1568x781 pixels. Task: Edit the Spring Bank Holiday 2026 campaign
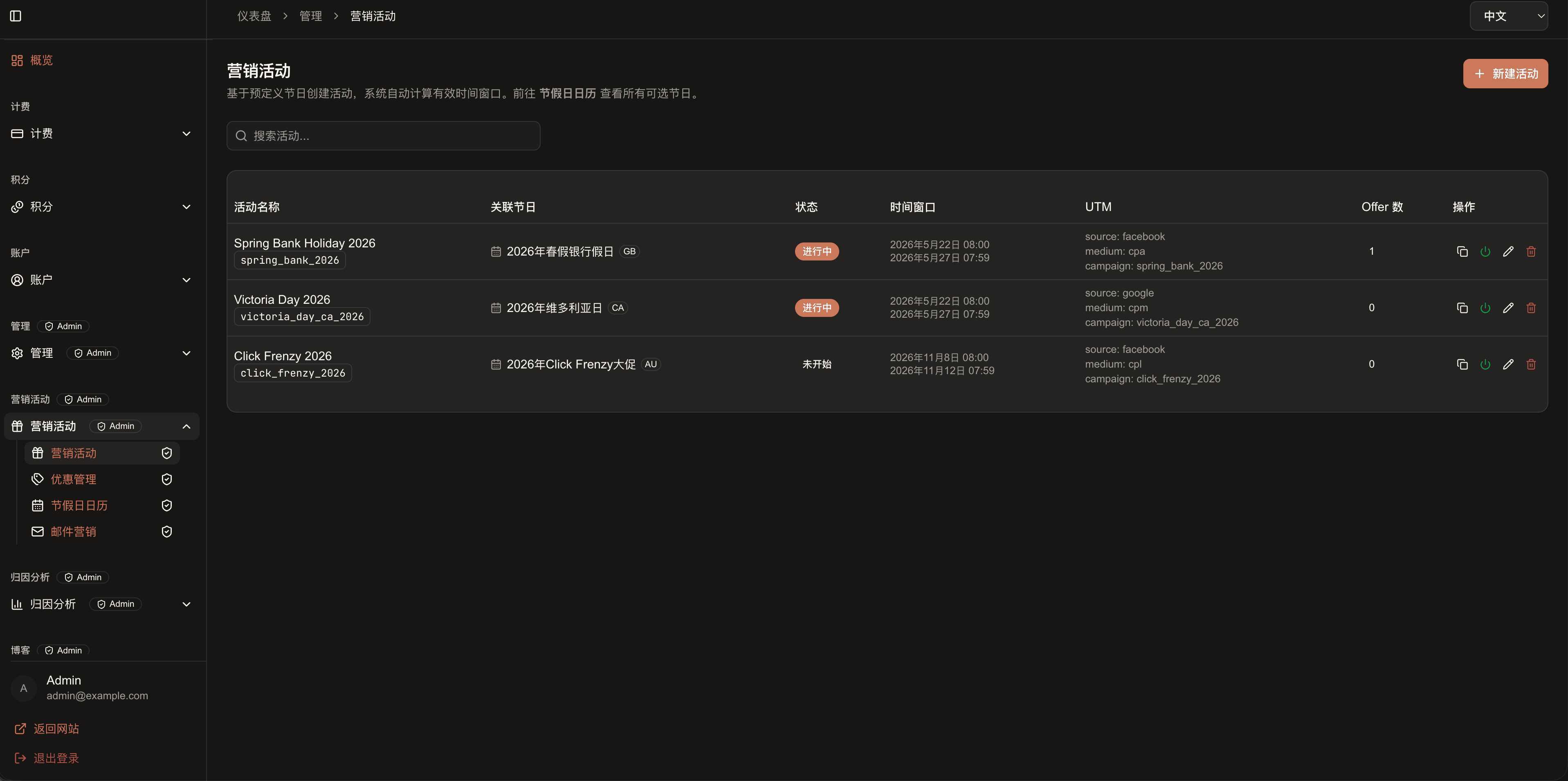[x=1508, y=251]
